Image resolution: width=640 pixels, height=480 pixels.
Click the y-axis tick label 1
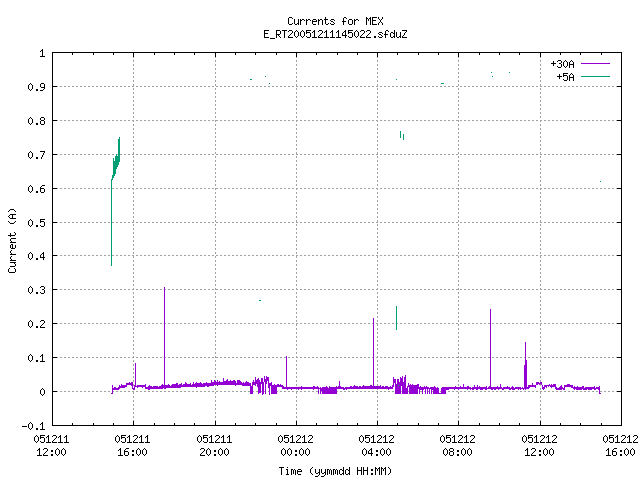[x=42, y=53]
